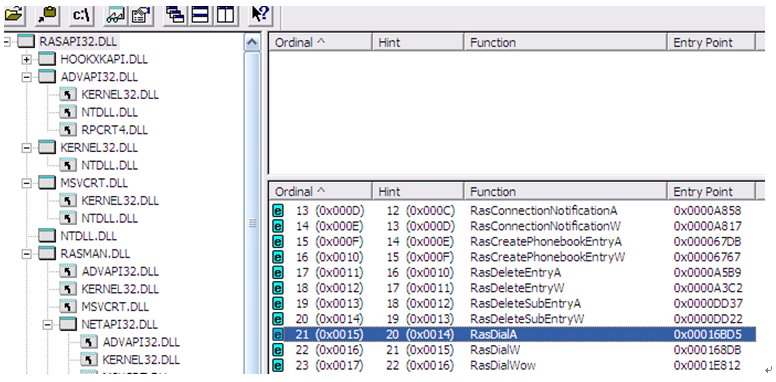Select the RPCRT4.DLL tree item

[114, 130]
